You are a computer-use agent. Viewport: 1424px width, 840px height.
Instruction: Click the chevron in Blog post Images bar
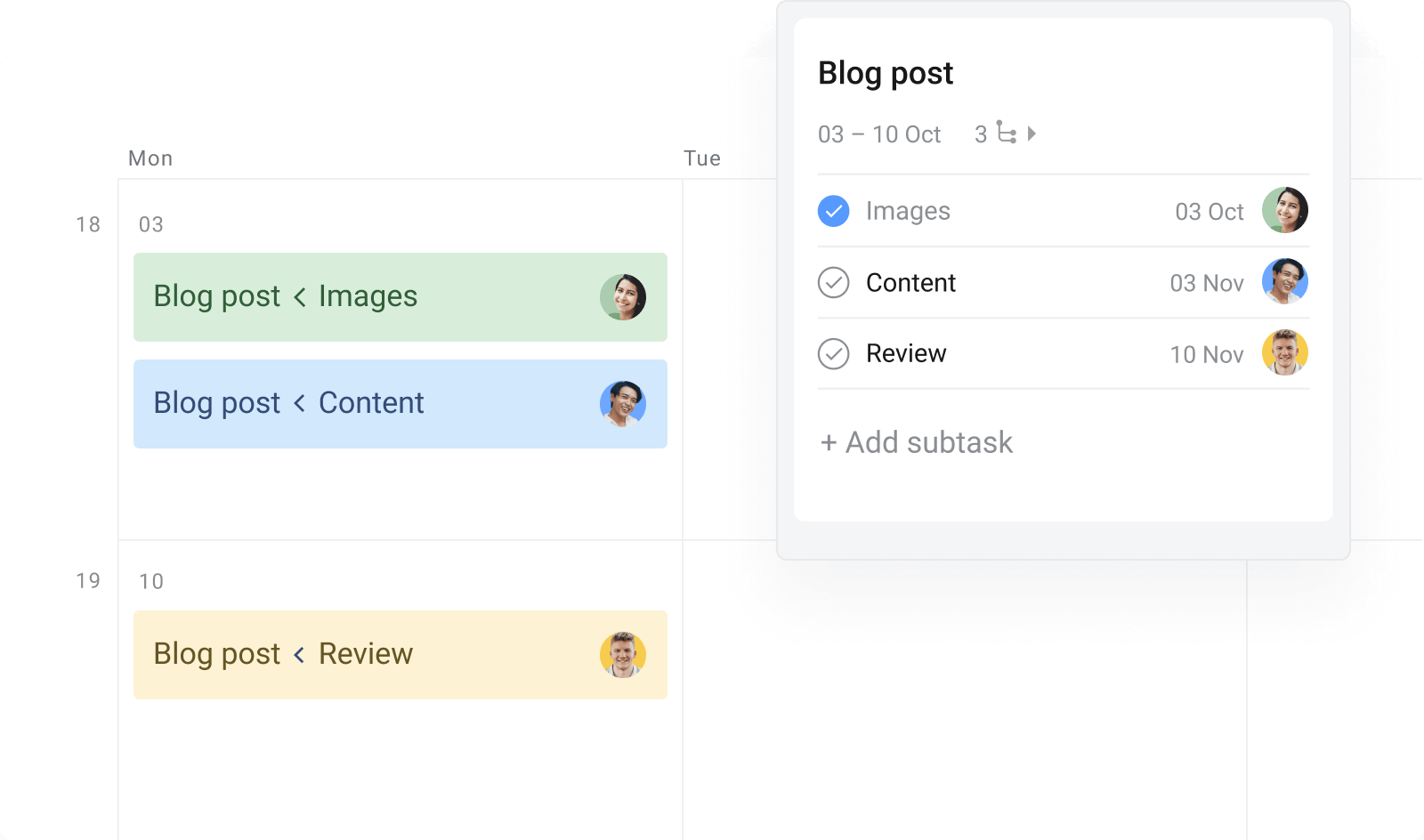300,296
